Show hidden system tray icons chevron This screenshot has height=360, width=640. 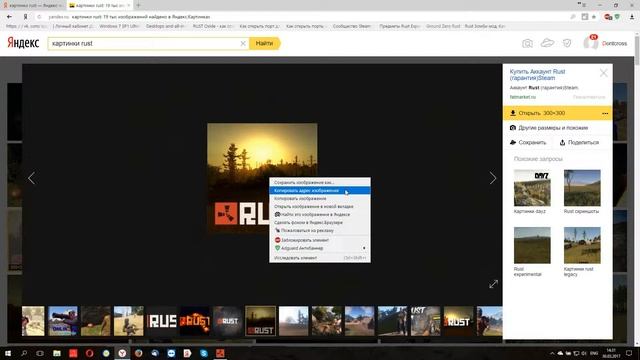tap(552, 353)
